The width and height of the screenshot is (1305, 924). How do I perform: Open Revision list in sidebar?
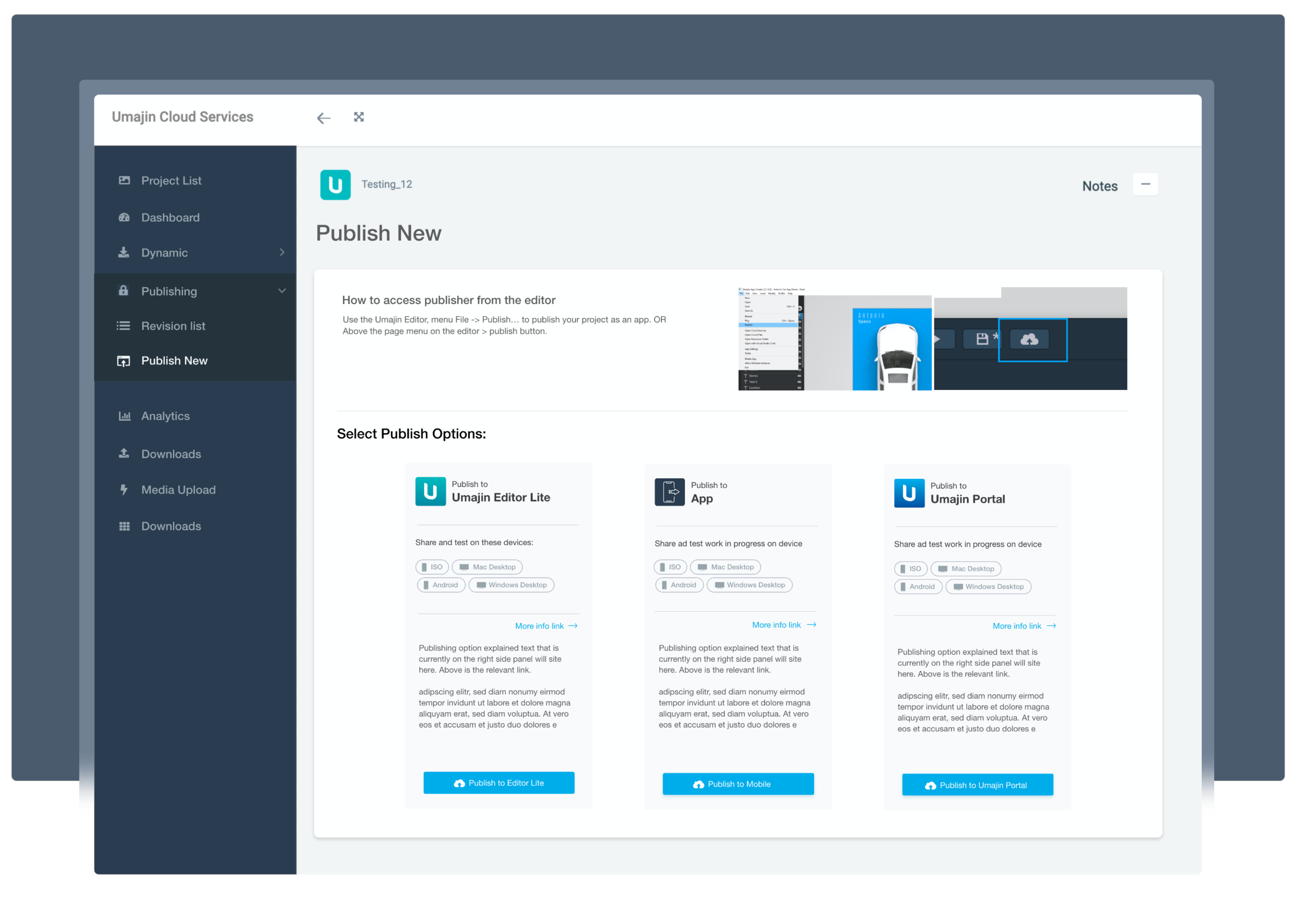pyautogui.click(x=173, y=326)
